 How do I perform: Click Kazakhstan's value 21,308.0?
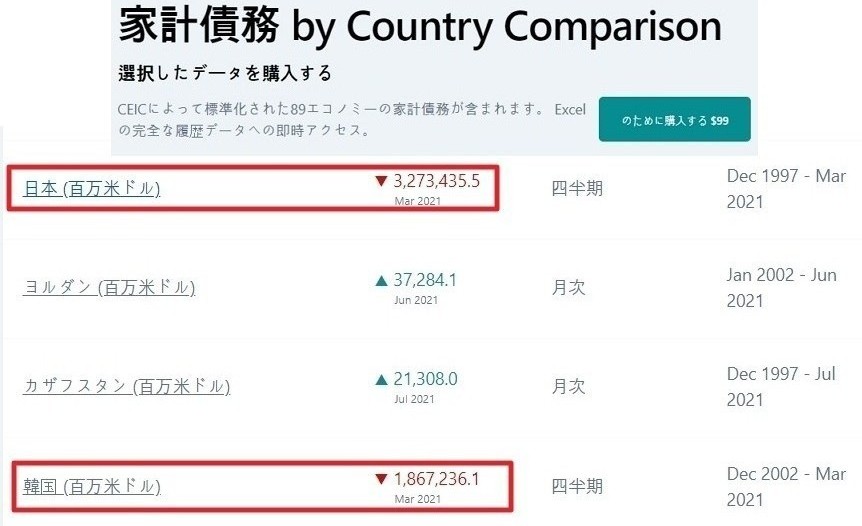click(425, 379)
